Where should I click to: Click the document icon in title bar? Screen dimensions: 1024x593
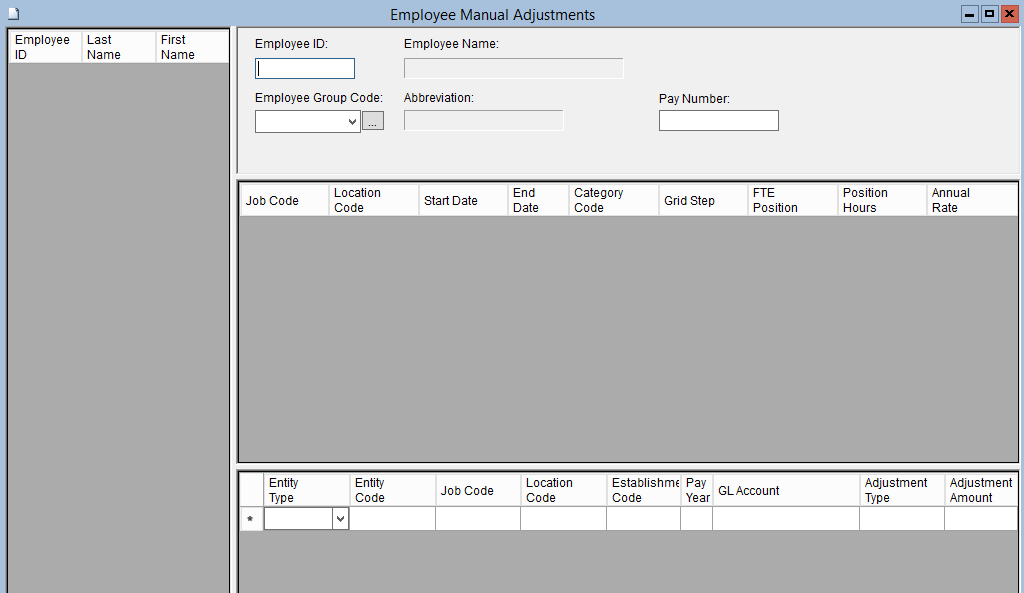click(x=13, y=14)
